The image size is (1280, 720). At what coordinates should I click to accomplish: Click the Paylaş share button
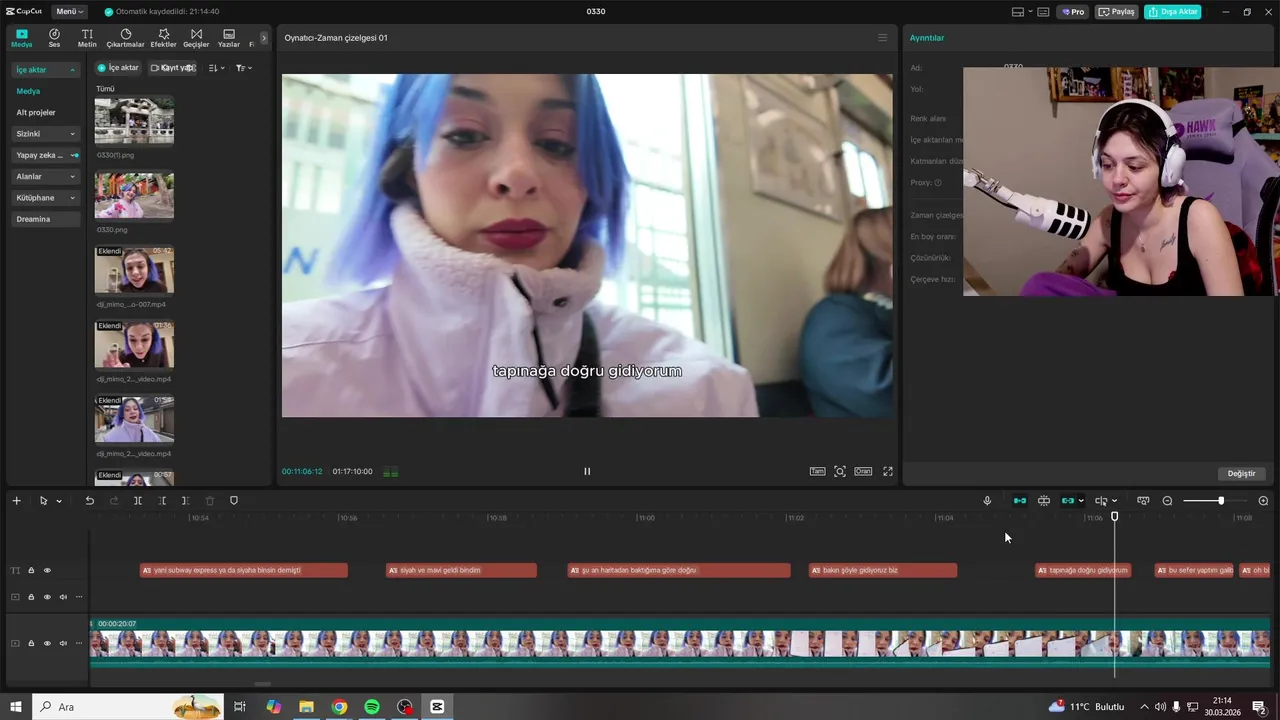click(x=1117, y=12)
